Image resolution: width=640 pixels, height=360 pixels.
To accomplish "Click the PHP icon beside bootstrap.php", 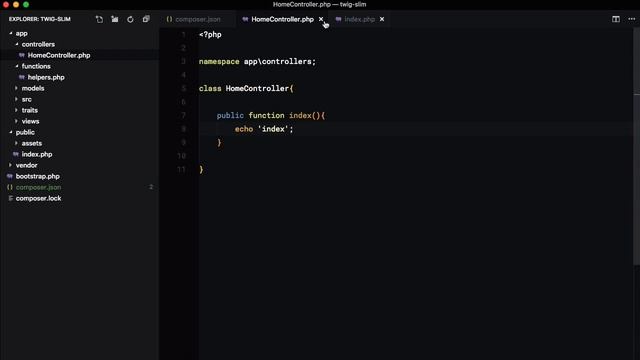I will click(10, 176).
